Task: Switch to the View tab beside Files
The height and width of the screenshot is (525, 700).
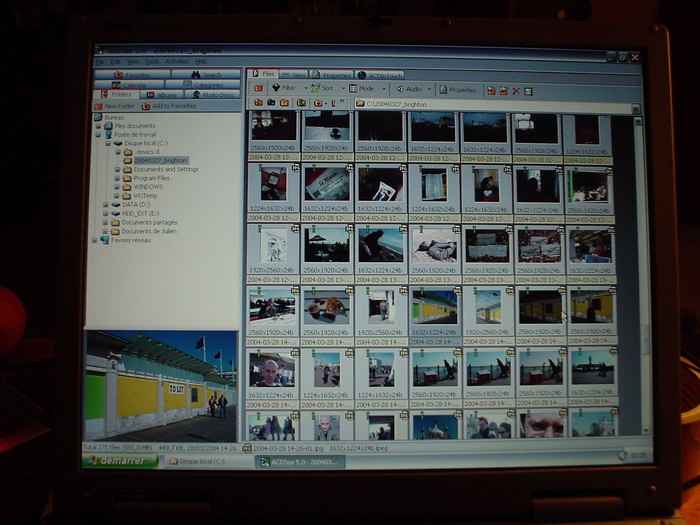Action: click(294, 75)
